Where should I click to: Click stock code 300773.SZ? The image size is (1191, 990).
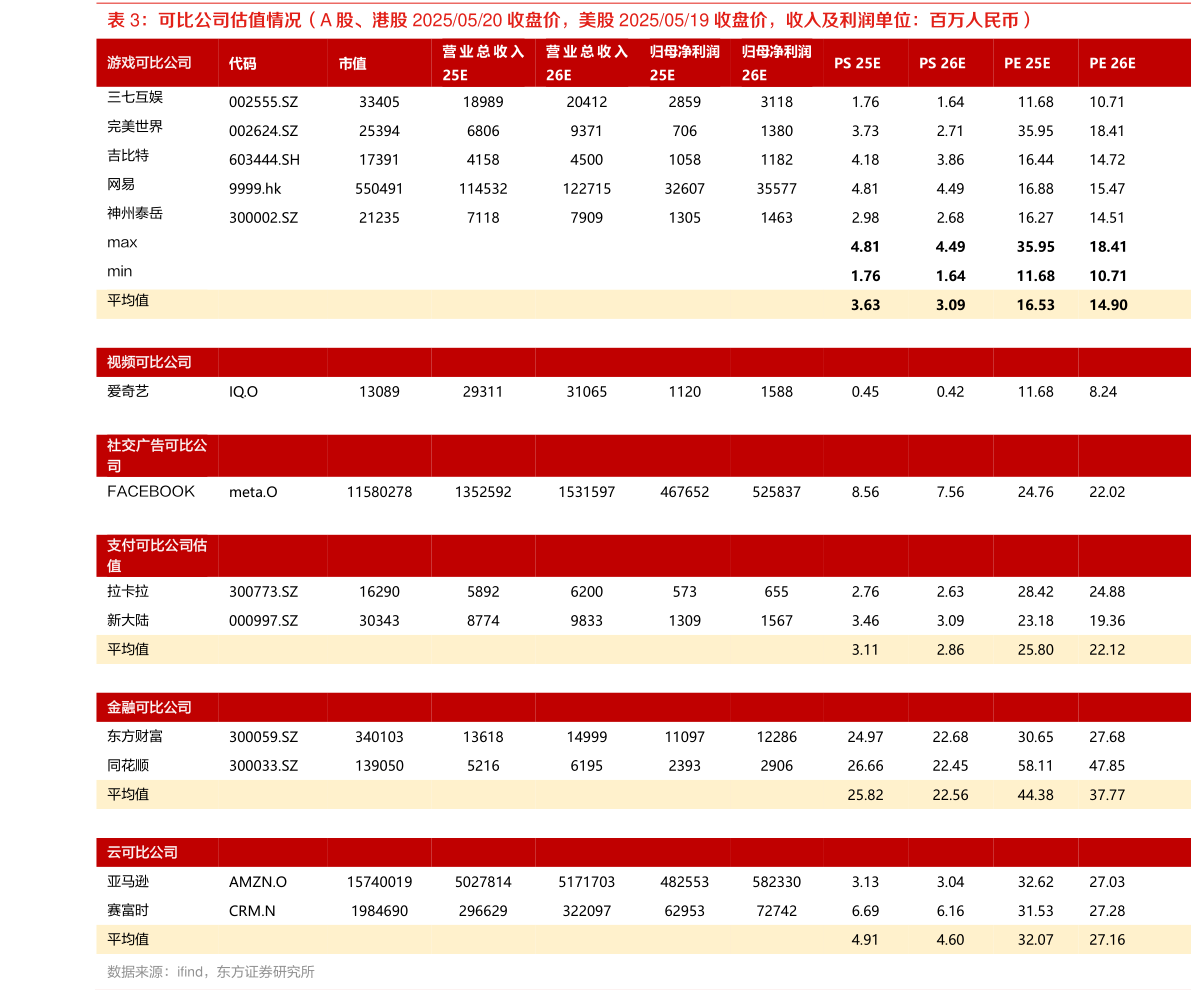[x=264, y=592]
